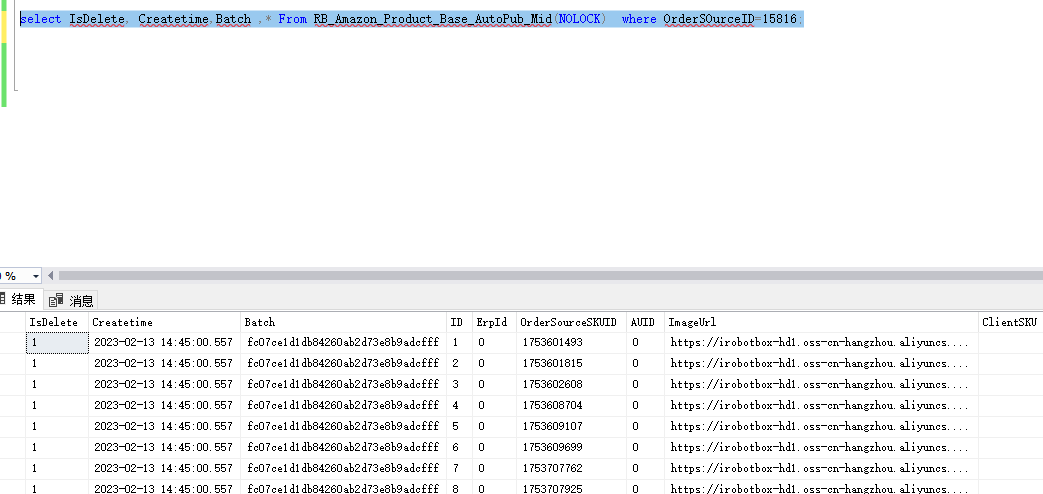Select the Batch cell in row ID 3
Screen dimensions: 1043x494
click(x=344, y=385)
